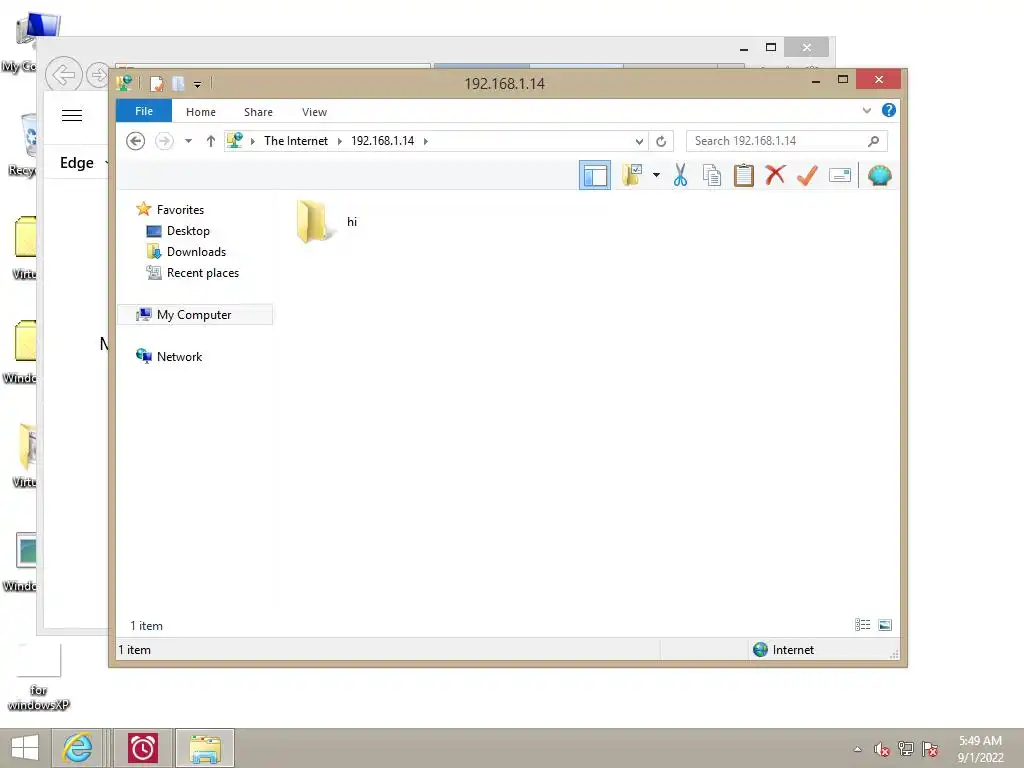Click the email envelope icon in toolbar
The height and width of the screenshot is (768, 1024).
tap(840, 175)
